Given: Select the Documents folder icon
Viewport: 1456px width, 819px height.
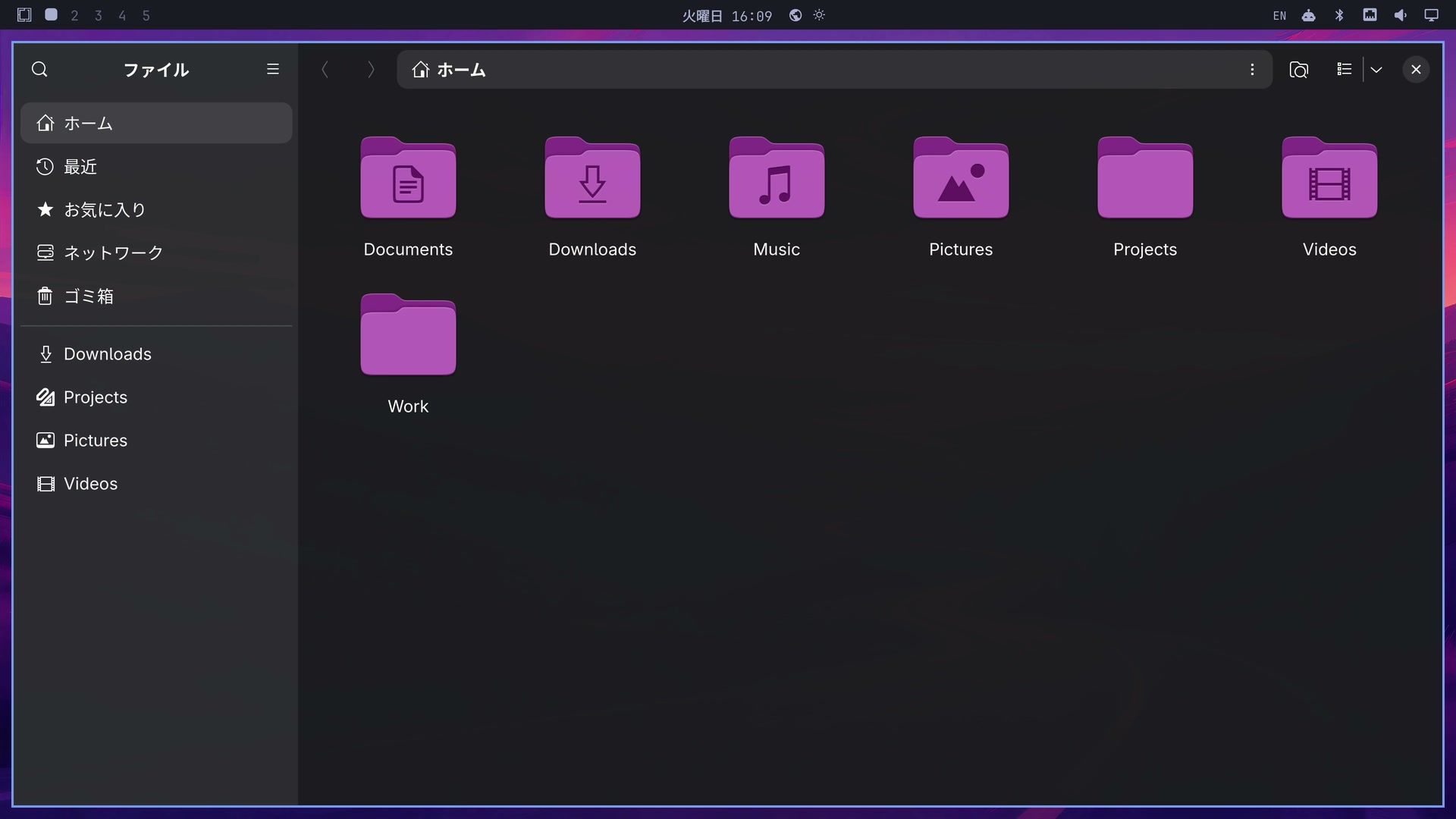Looking at the screenshot, I should (x=408, y=178).
